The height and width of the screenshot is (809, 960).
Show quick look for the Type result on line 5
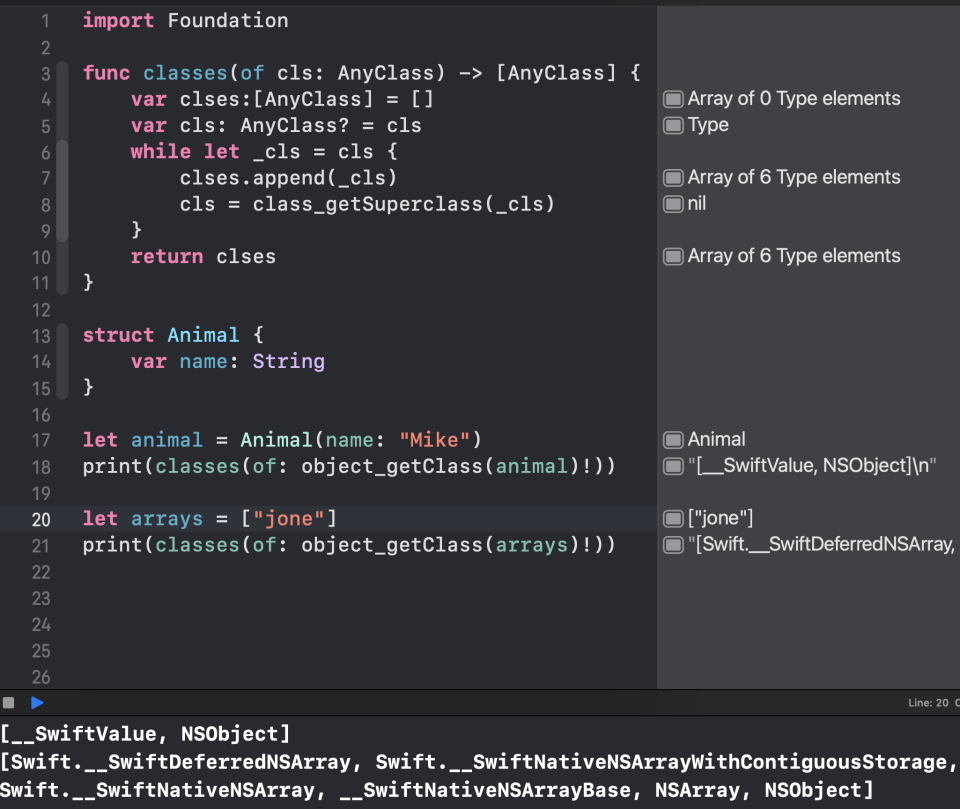(673, 125)
